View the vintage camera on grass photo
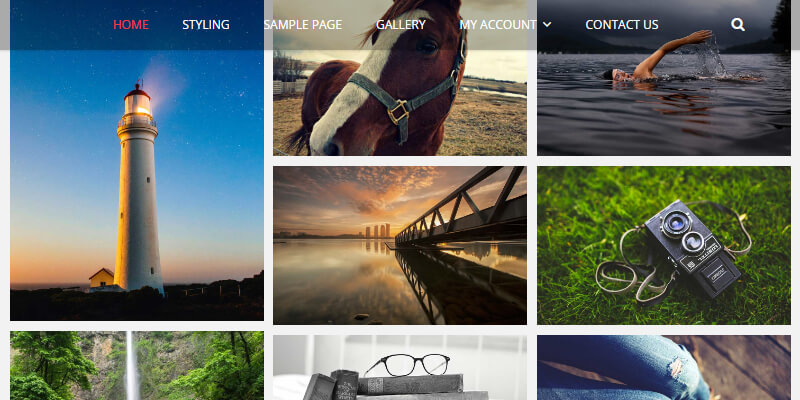Image resolution: width=800 pixels, height=400 pixels. [x=664, y=245]
